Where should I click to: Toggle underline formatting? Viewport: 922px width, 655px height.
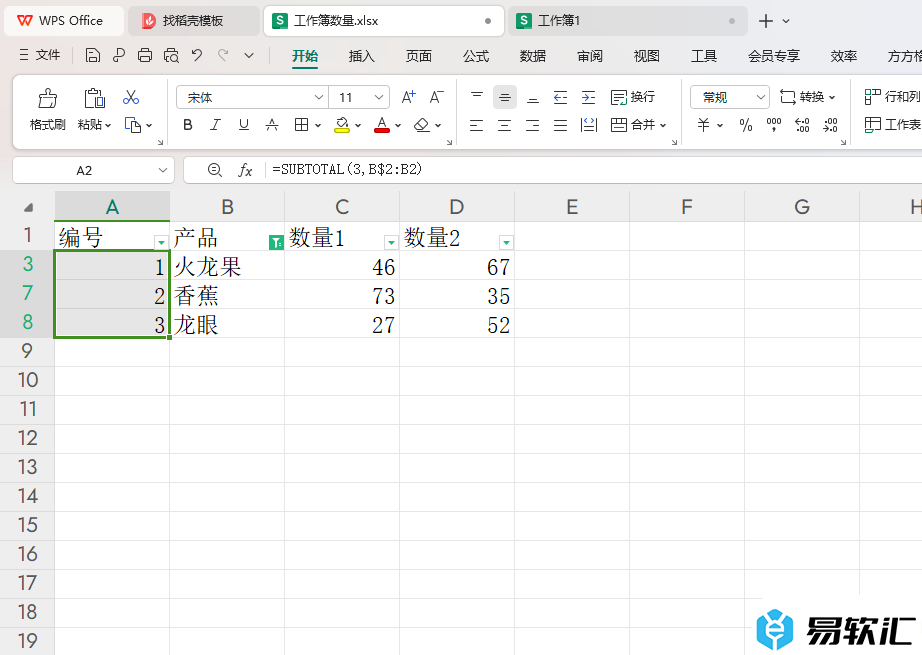pyautogui.click(x=243, y=125)
